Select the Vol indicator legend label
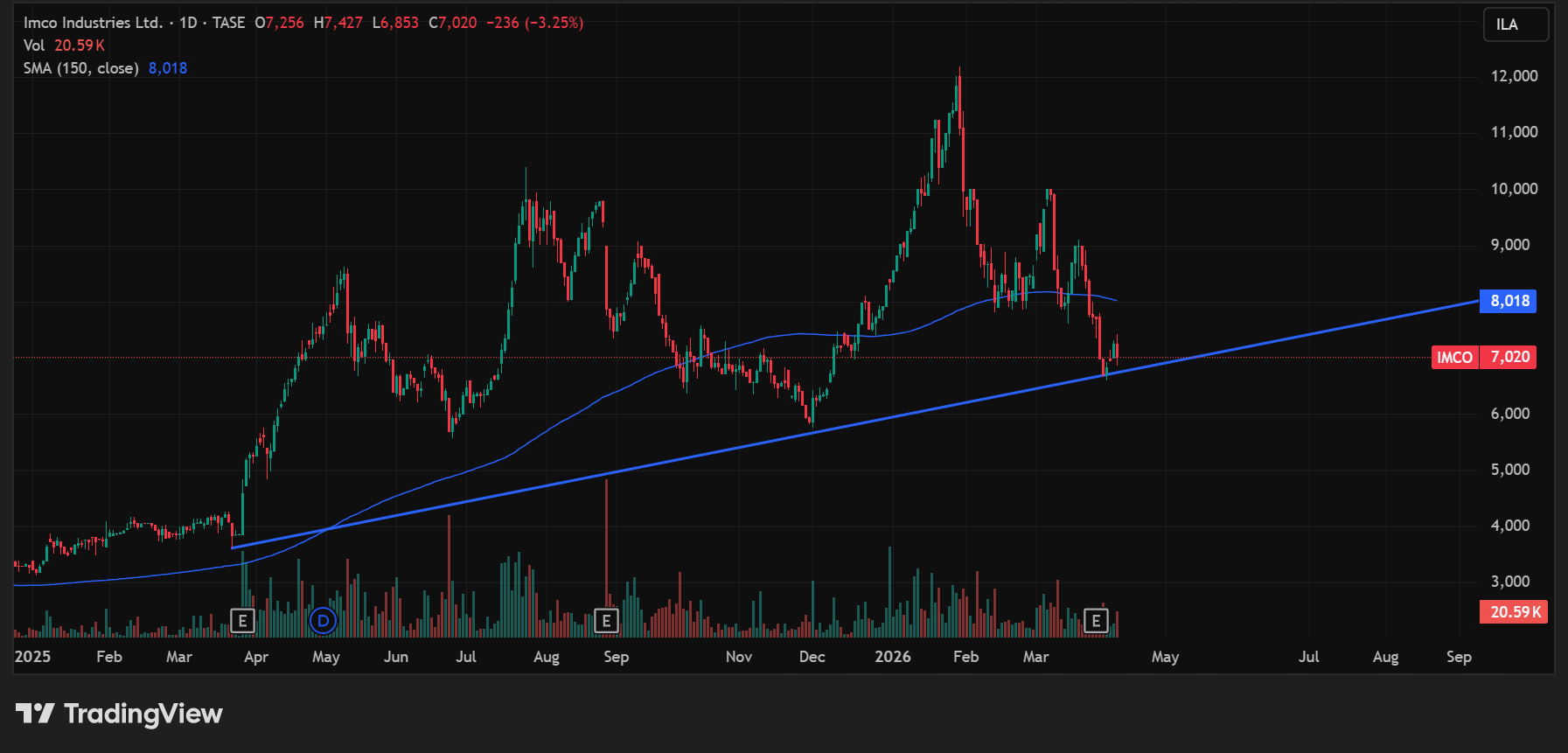This screenshot has width=1568, height=753. point(34,45)
